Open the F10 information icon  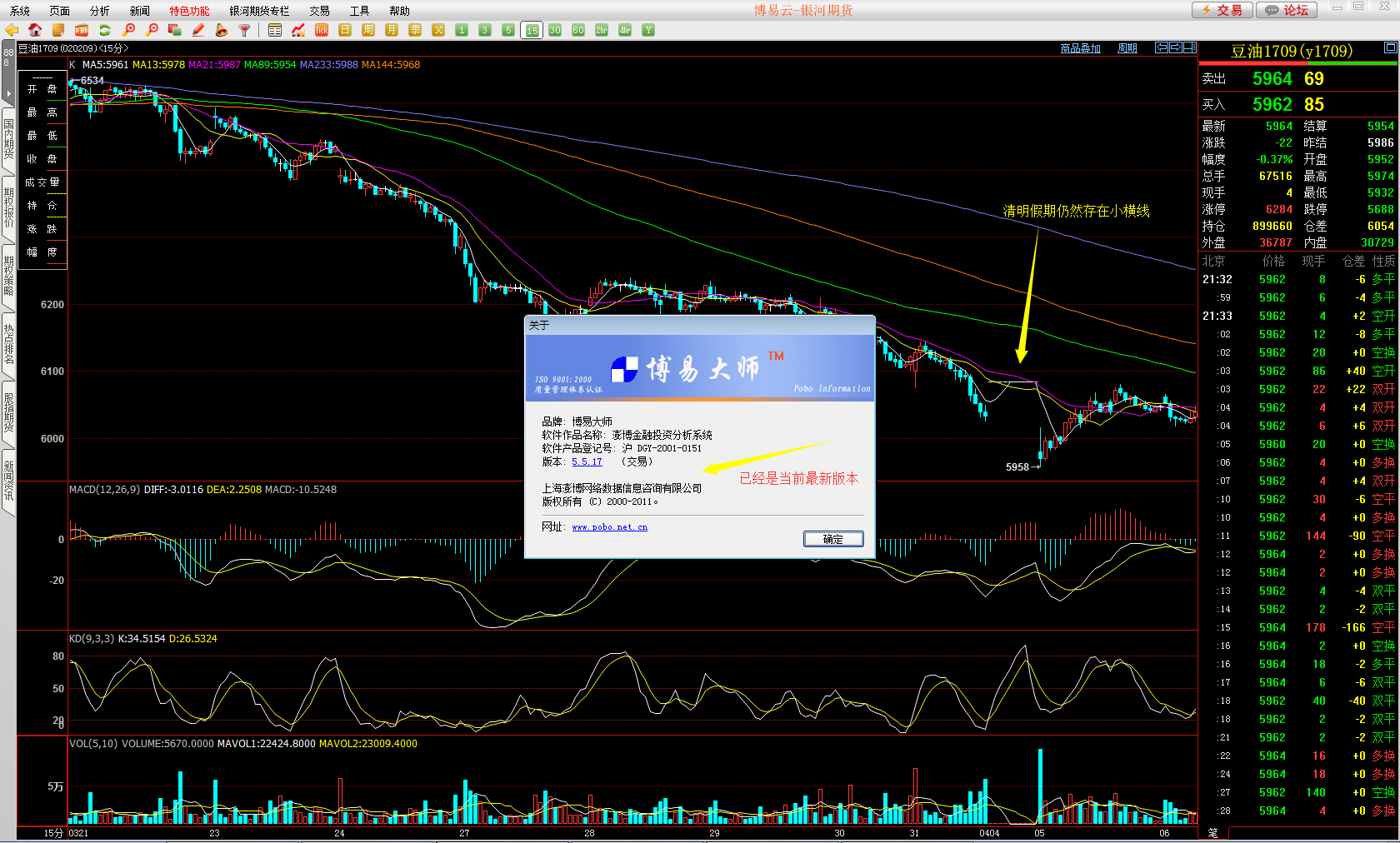(x=82, y=30)
